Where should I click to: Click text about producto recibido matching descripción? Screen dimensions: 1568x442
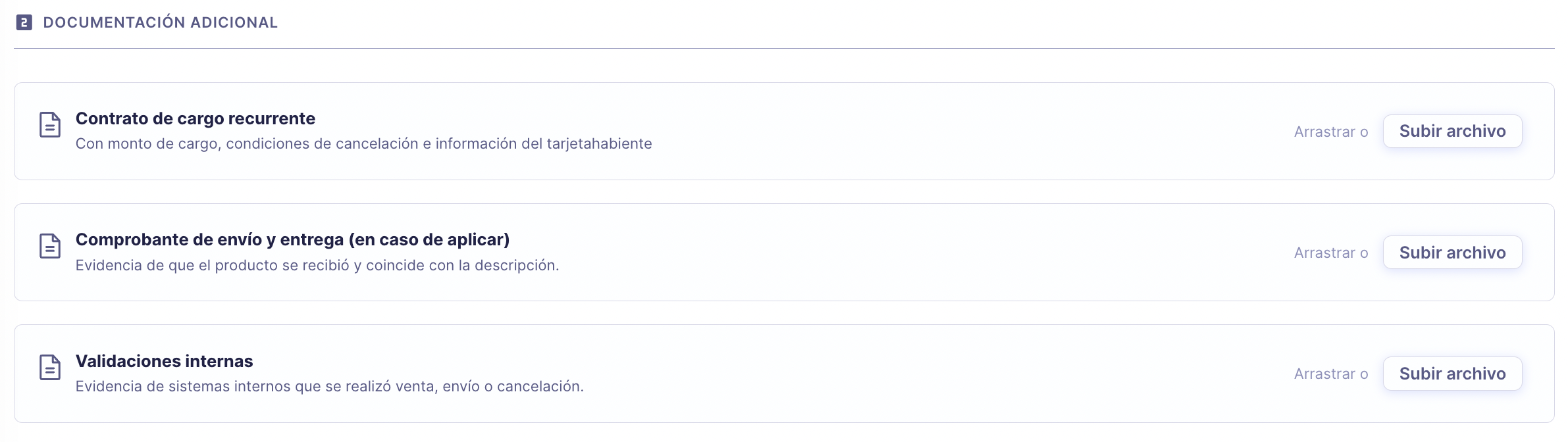pos(317,265)
